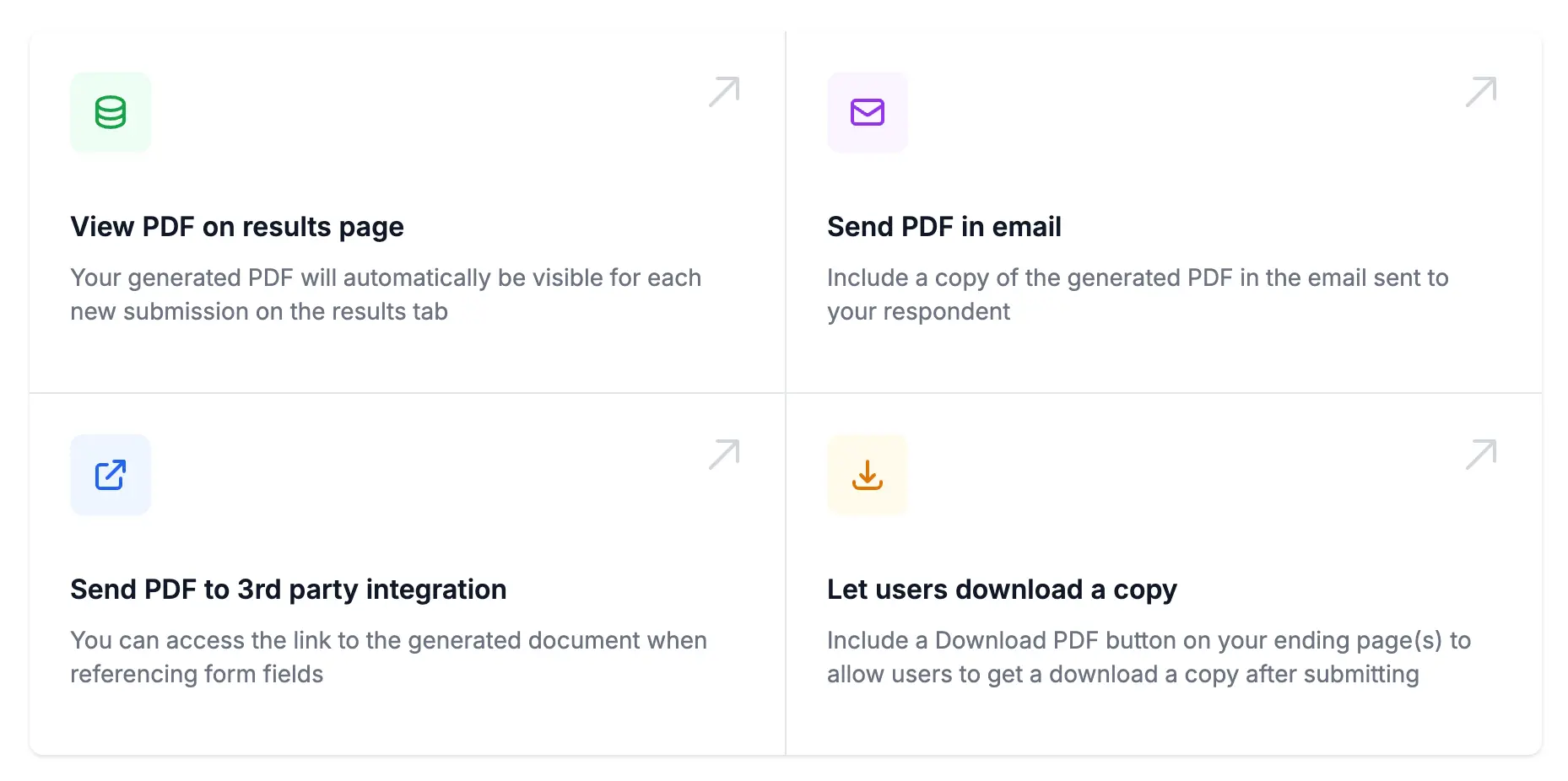Image resolution: width=1568 pixels, height=781 pixels.
Task: Open View PDF on results page option
Action: click(237, 226)
